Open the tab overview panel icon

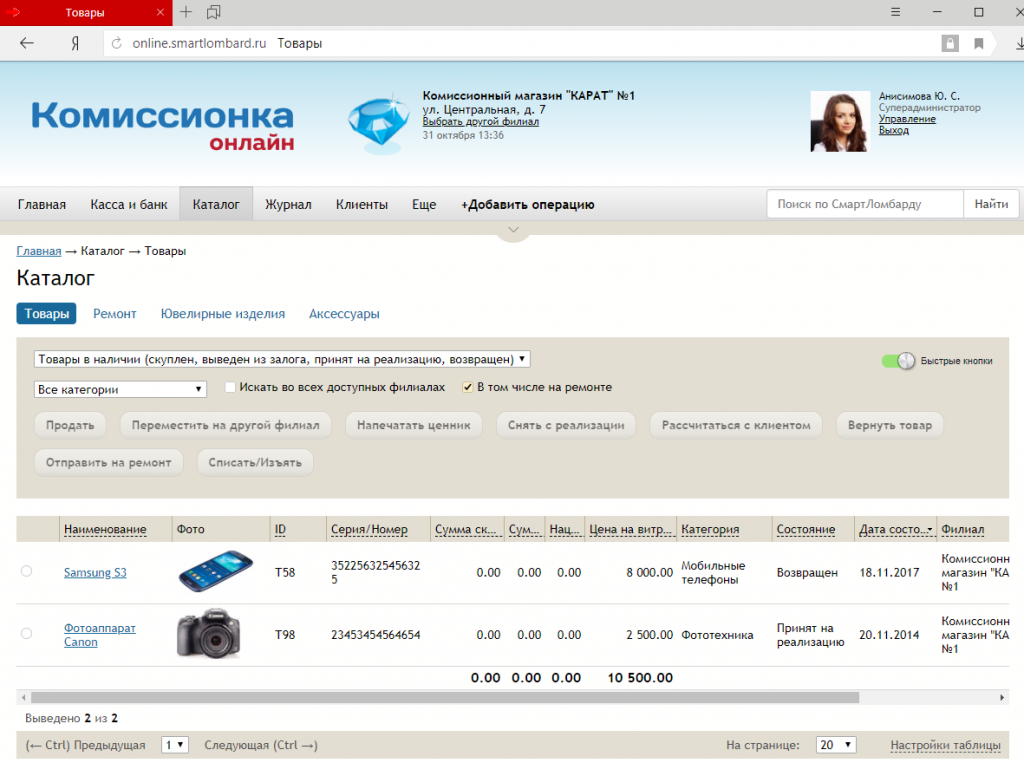point(214,12)
